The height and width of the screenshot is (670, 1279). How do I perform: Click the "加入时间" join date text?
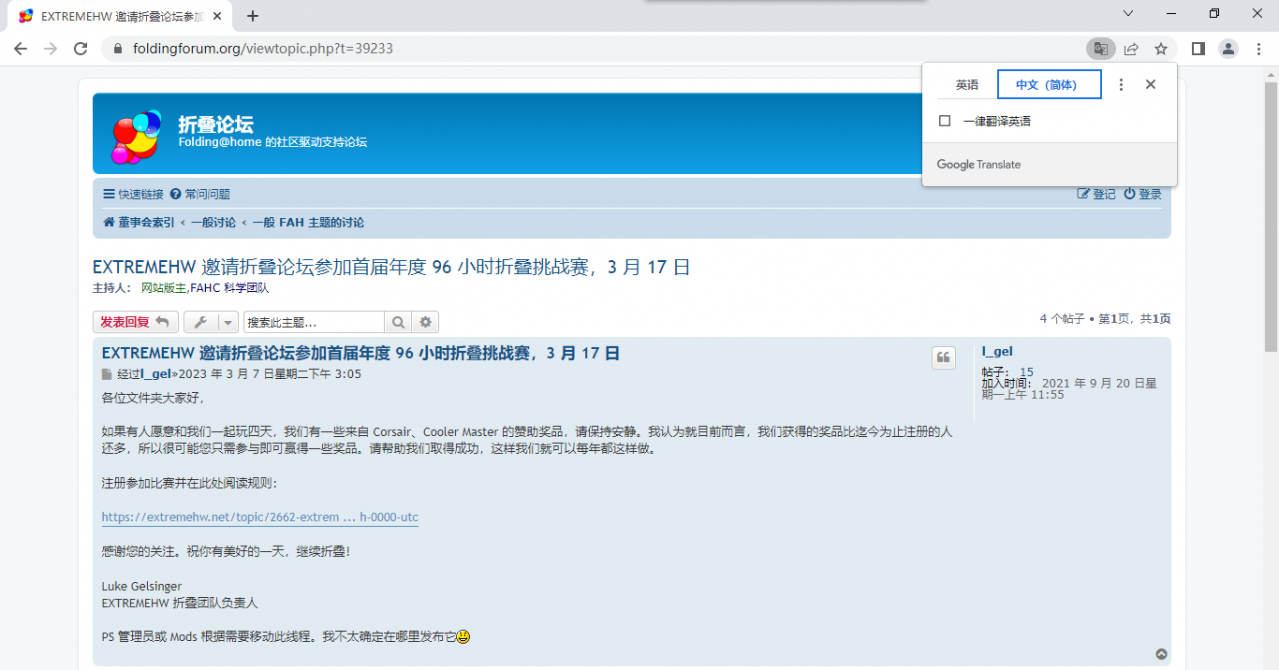(x=1008, y=383)
